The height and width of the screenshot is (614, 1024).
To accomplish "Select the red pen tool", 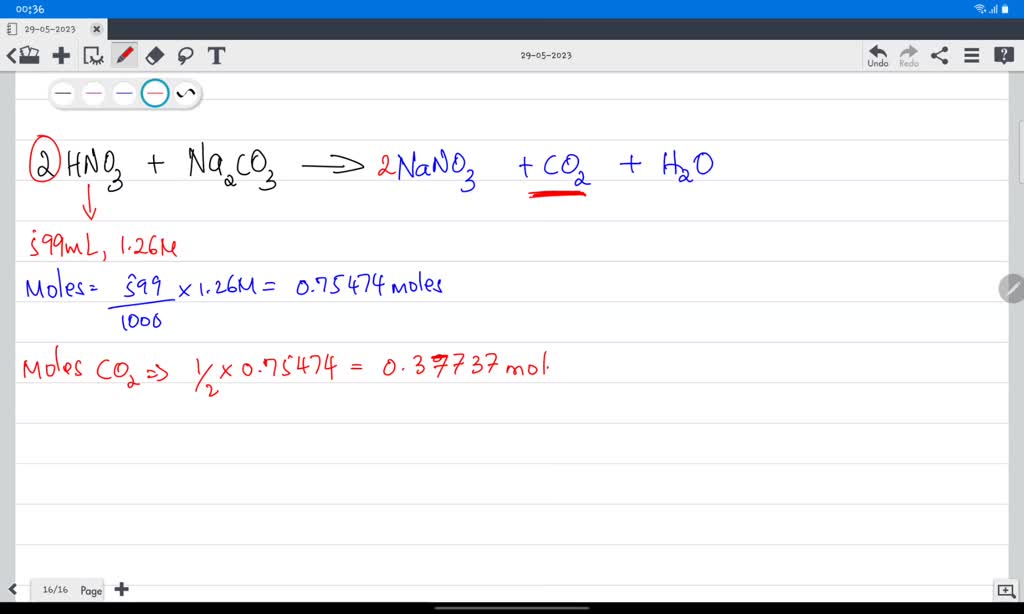I will (125, 55).
